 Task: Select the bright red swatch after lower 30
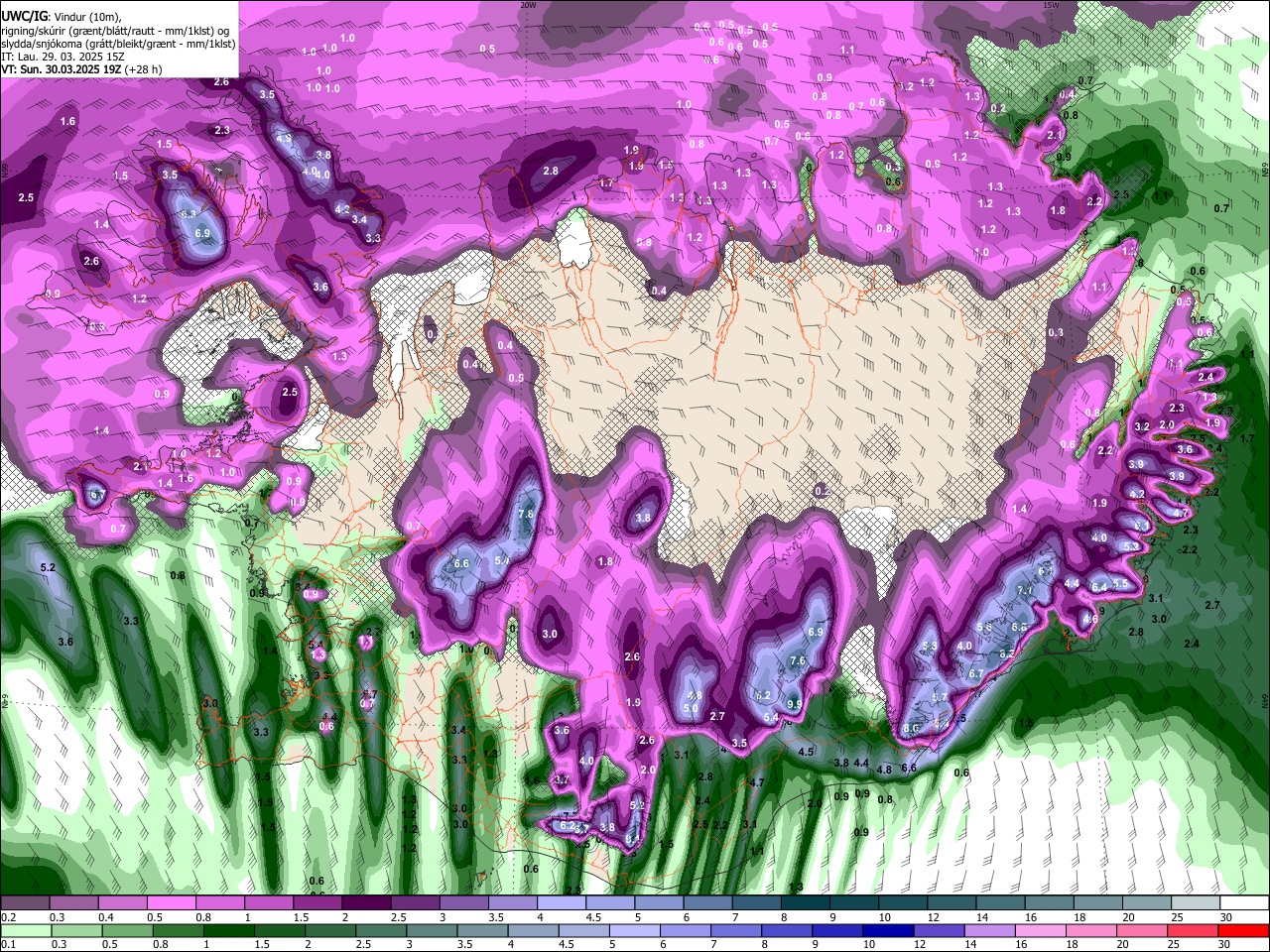coord(1243,930)
